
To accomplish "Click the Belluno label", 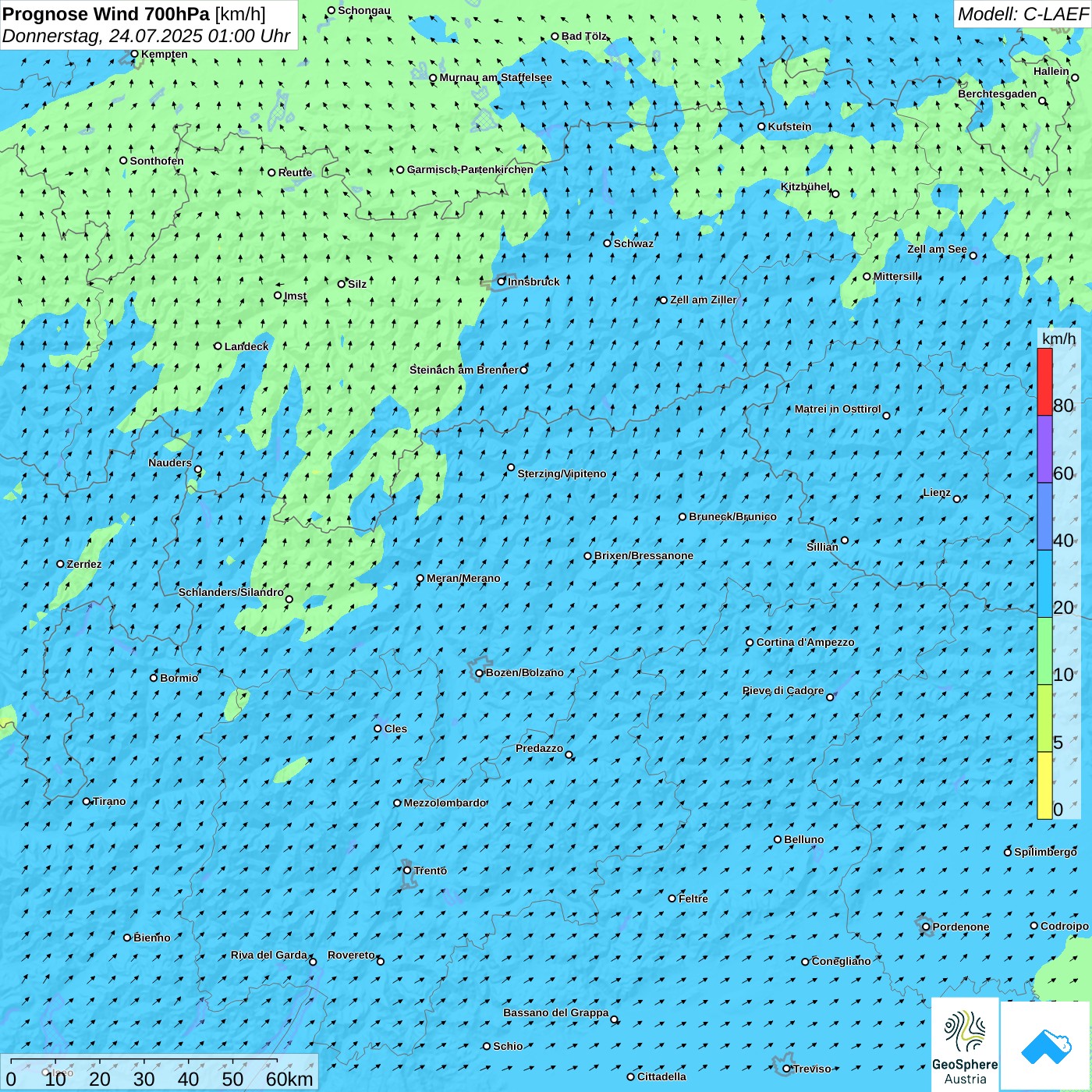I will 803,839.
